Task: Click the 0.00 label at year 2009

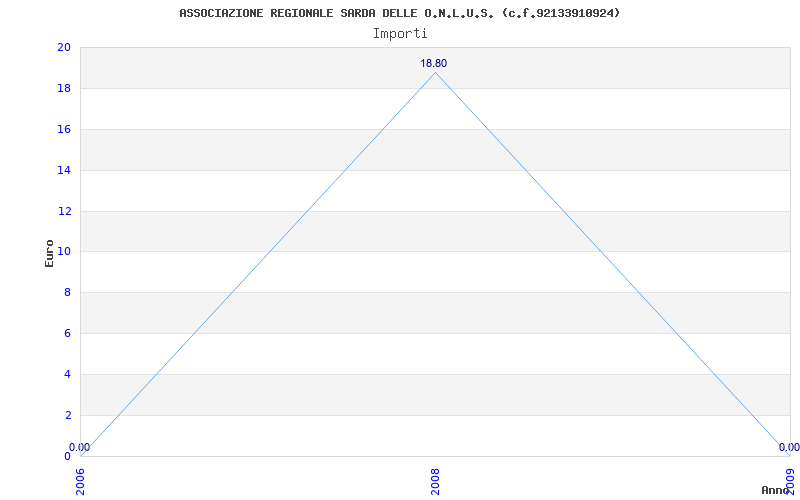Action: 789,447
